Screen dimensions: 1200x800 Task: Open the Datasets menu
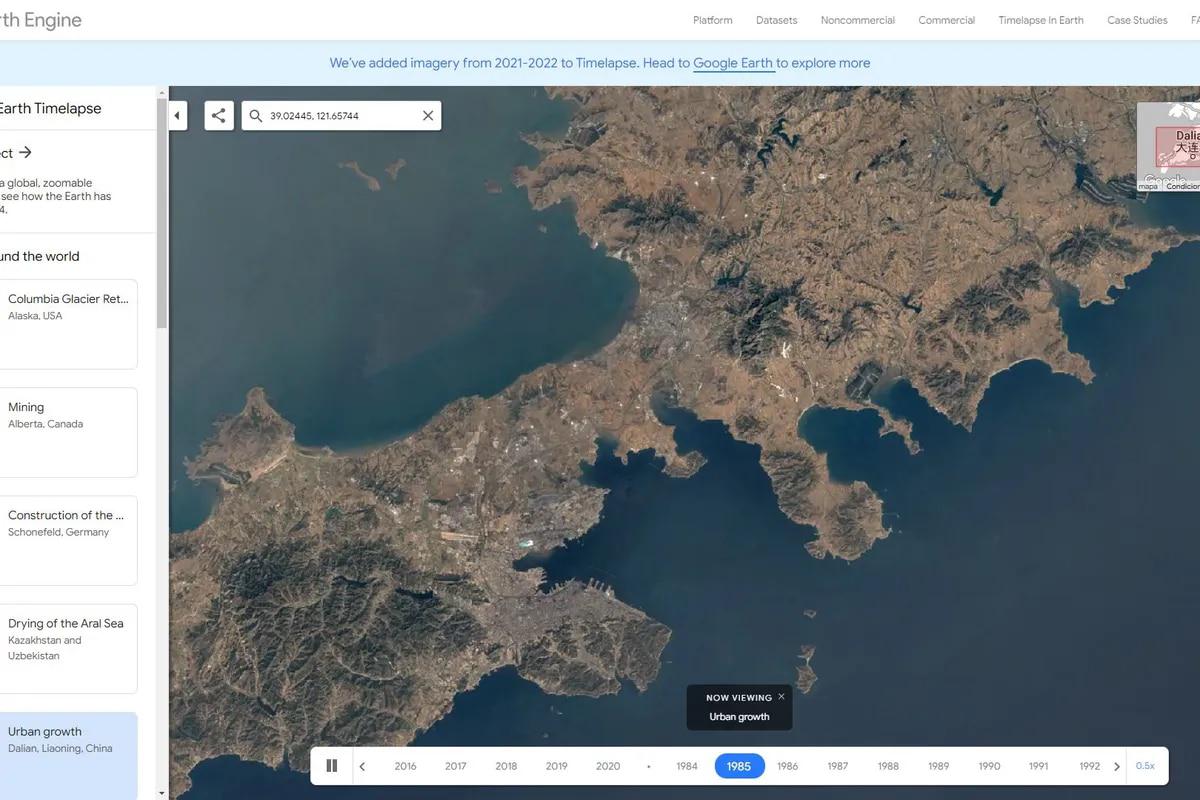tap(777, 20)
